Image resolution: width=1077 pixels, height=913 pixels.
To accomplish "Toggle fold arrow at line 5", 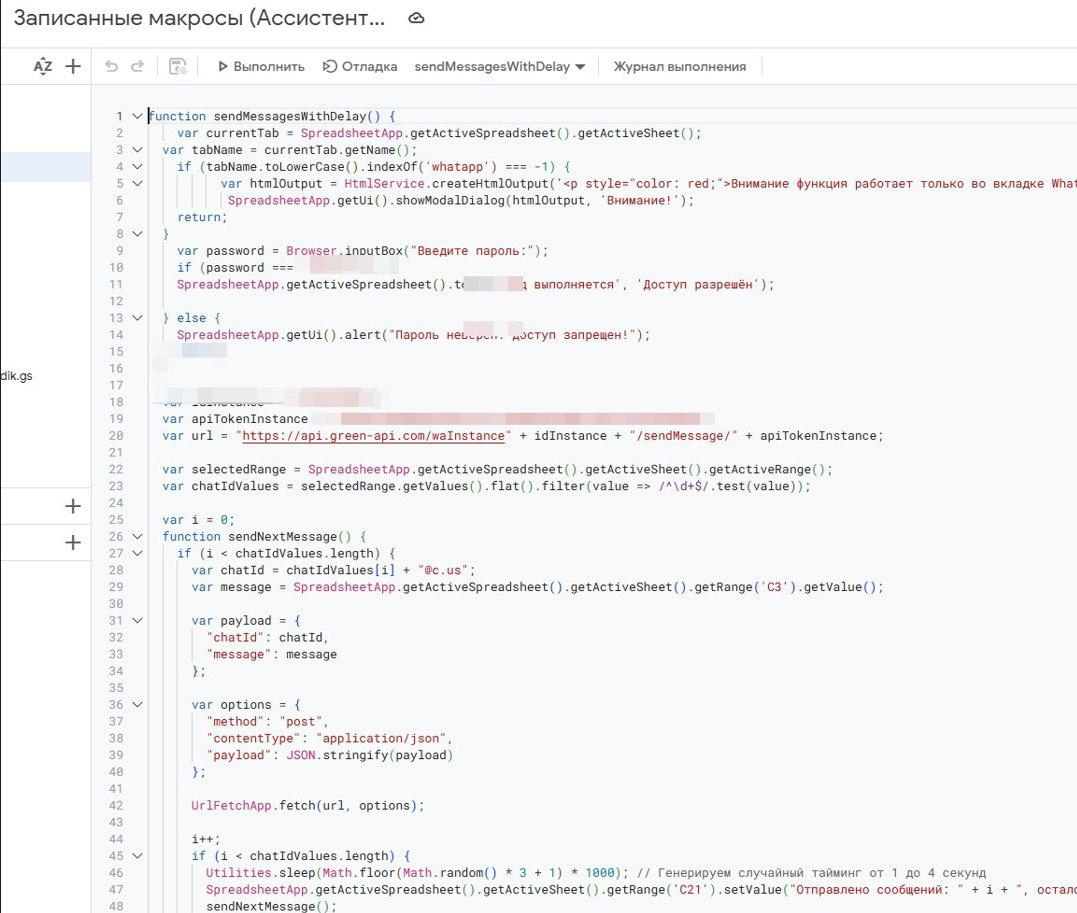I will click(x=137, y=183).
